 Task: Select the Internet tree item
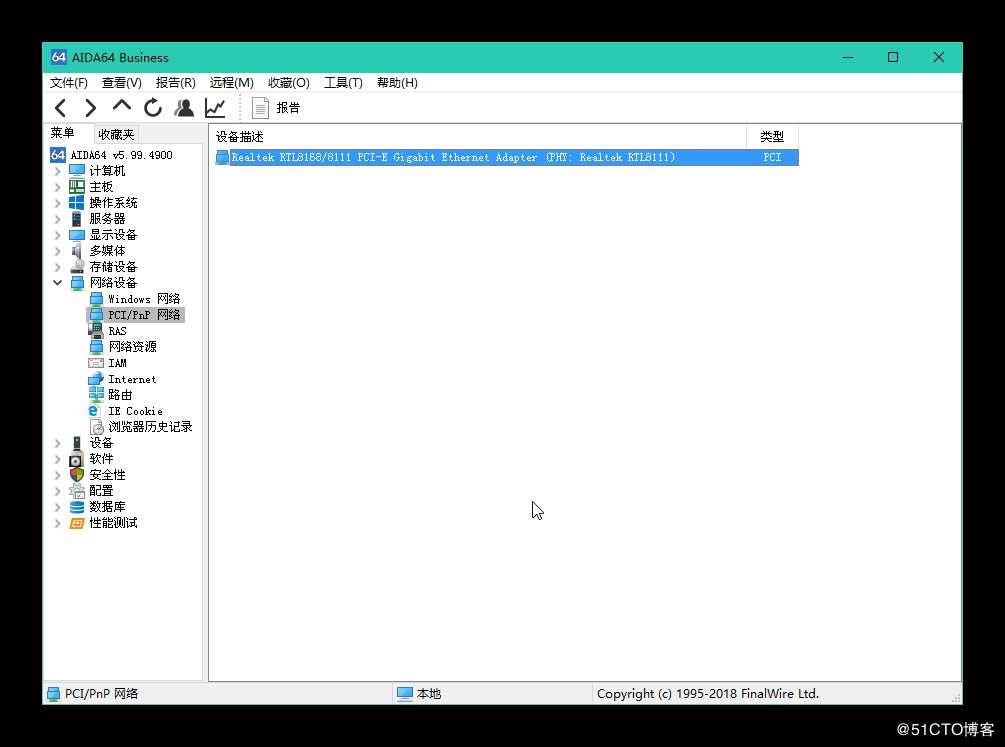point(122,379)
